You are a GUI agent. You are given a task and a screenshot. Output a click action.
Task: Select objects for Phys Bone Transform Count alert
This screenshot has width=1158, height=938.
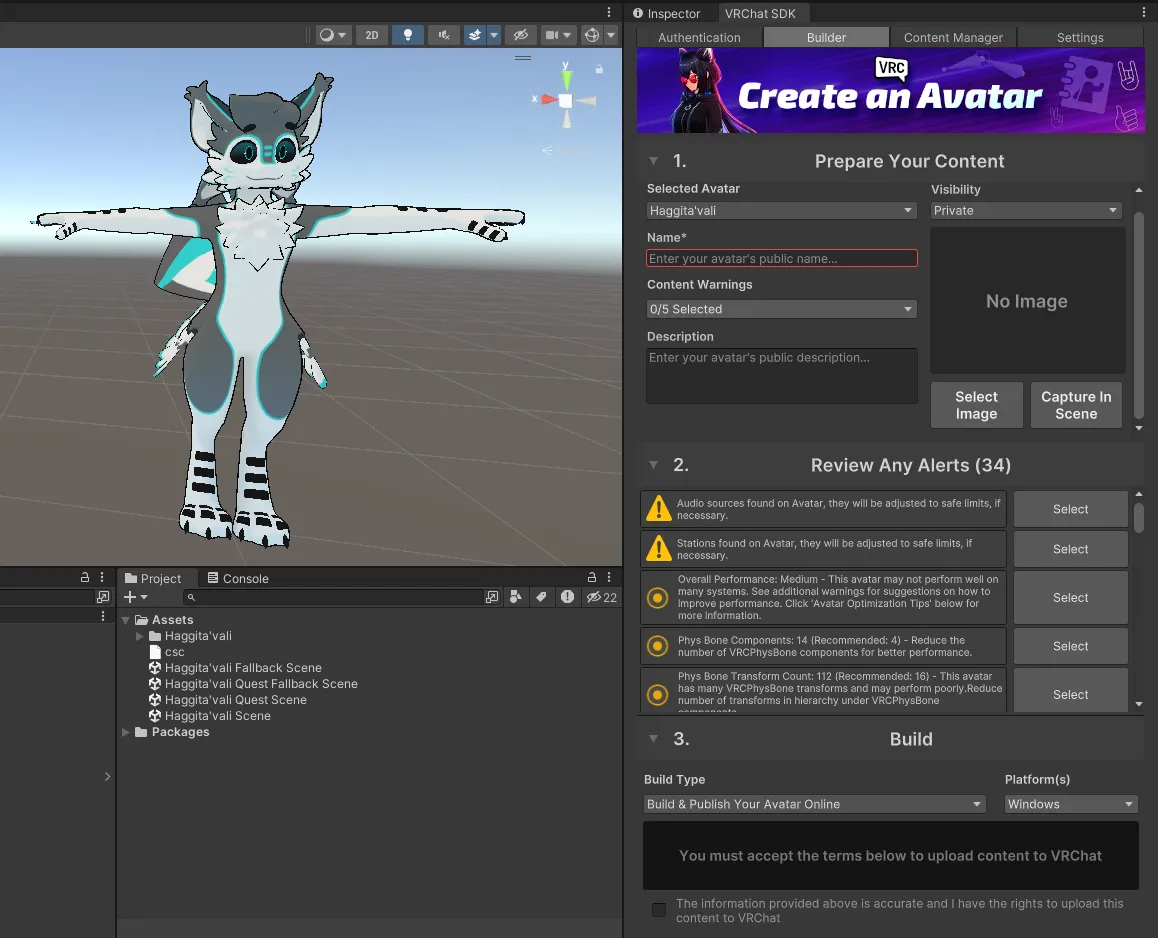[x=1070, y=694]
